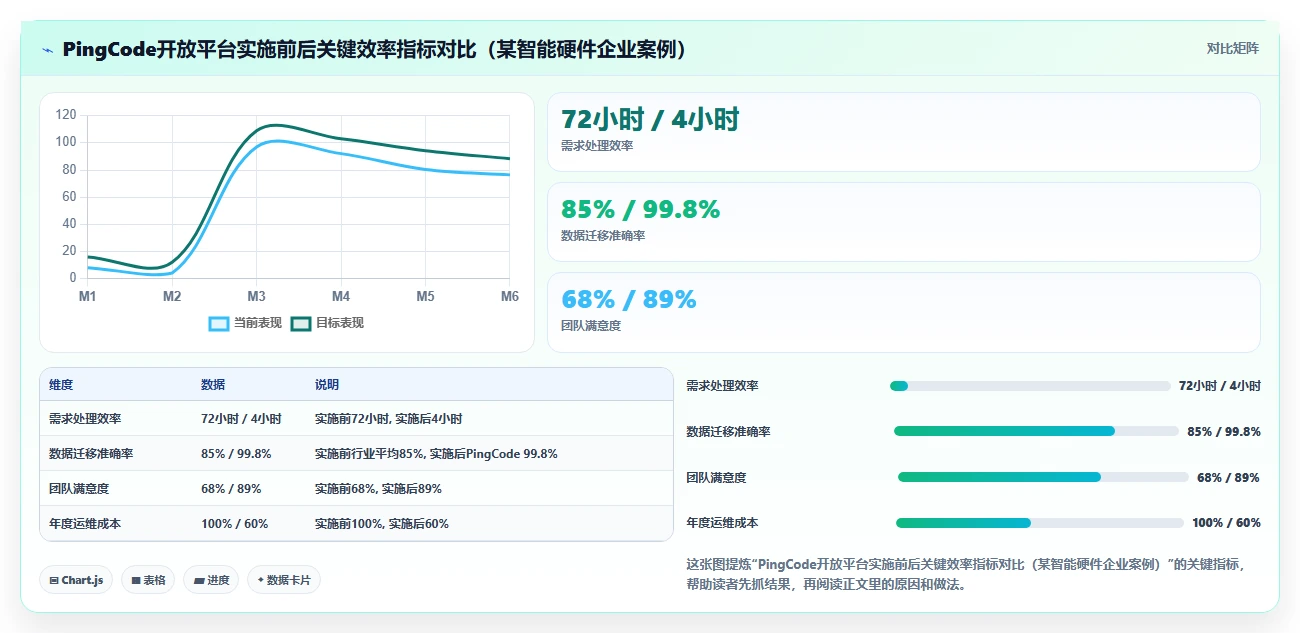The image size is (1300, 633).
Task: Click the M3 axis label on chart
Action: pos(257,297)
